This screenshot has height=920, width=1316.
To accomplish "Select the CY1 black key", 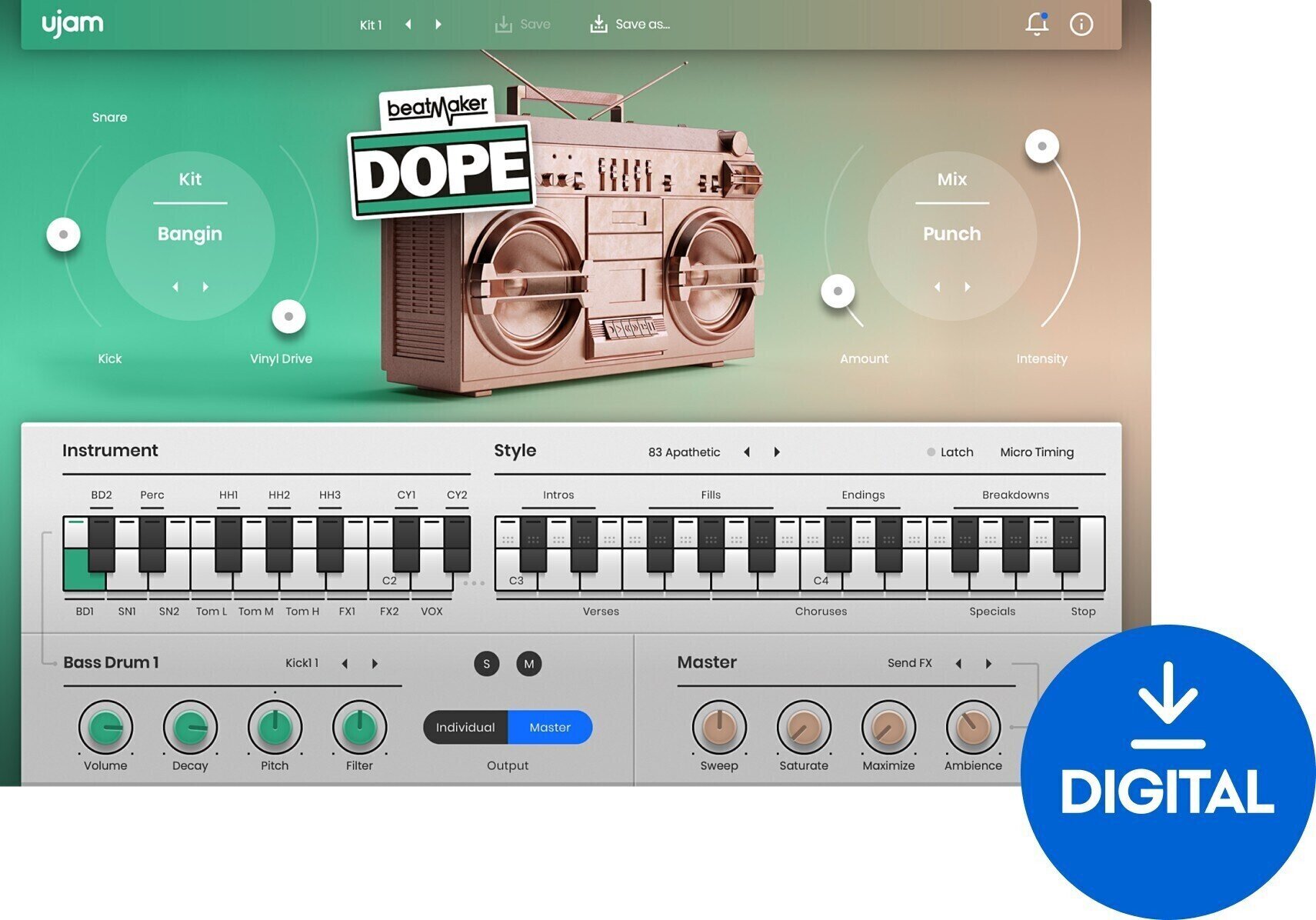I will pos(406,545).
